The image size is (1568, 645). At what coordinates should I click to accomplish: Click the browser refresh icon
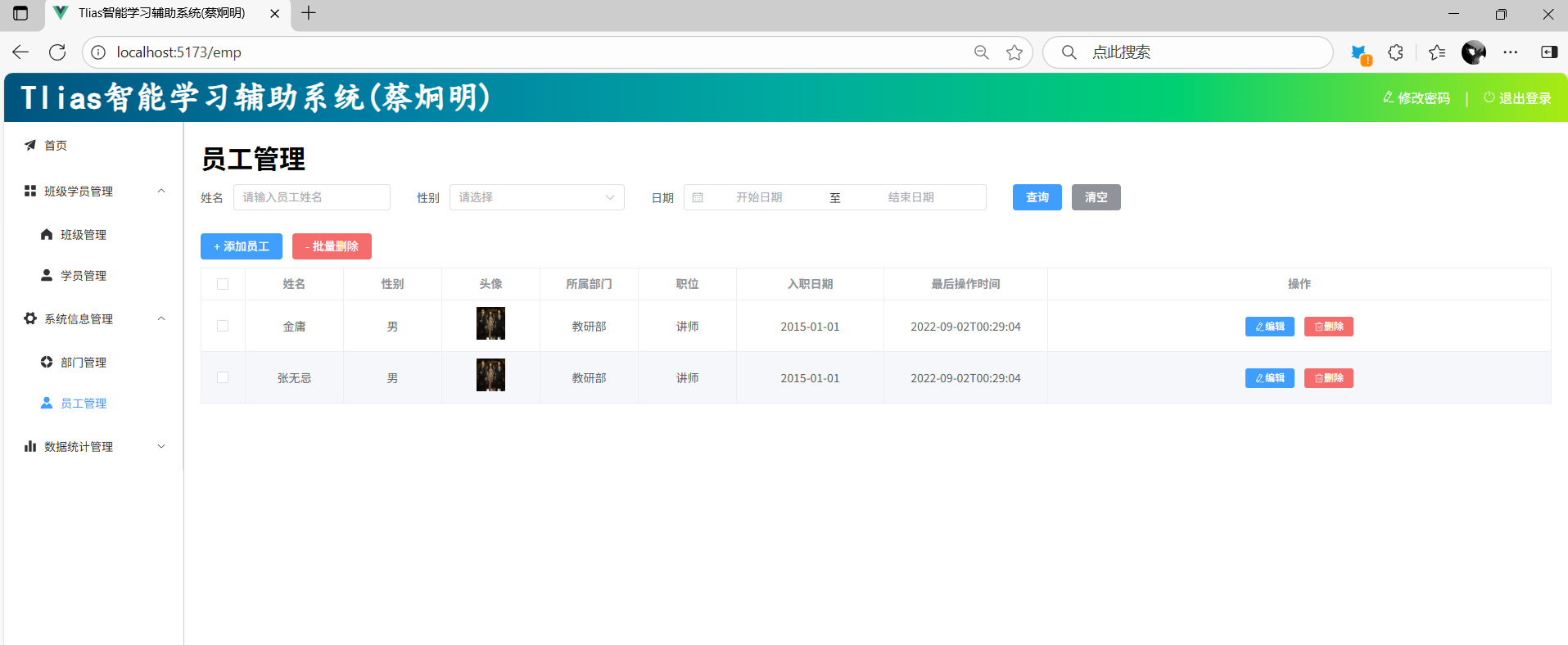coord(57,52)
